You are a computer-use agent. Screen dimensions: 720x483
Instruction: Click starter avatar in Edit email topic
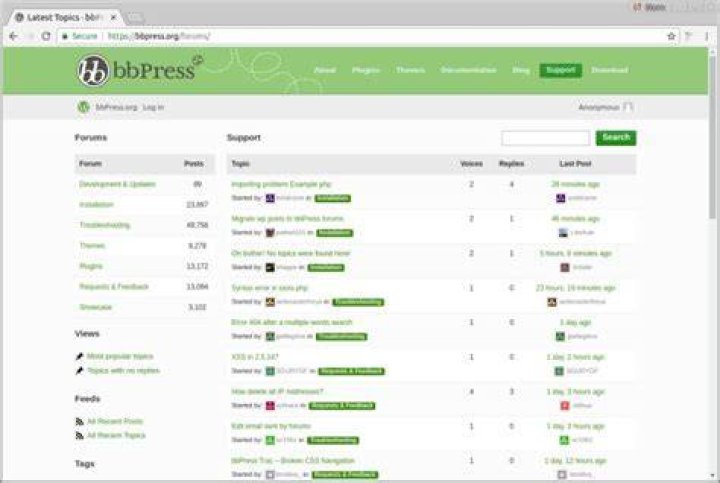coord(270,440)
